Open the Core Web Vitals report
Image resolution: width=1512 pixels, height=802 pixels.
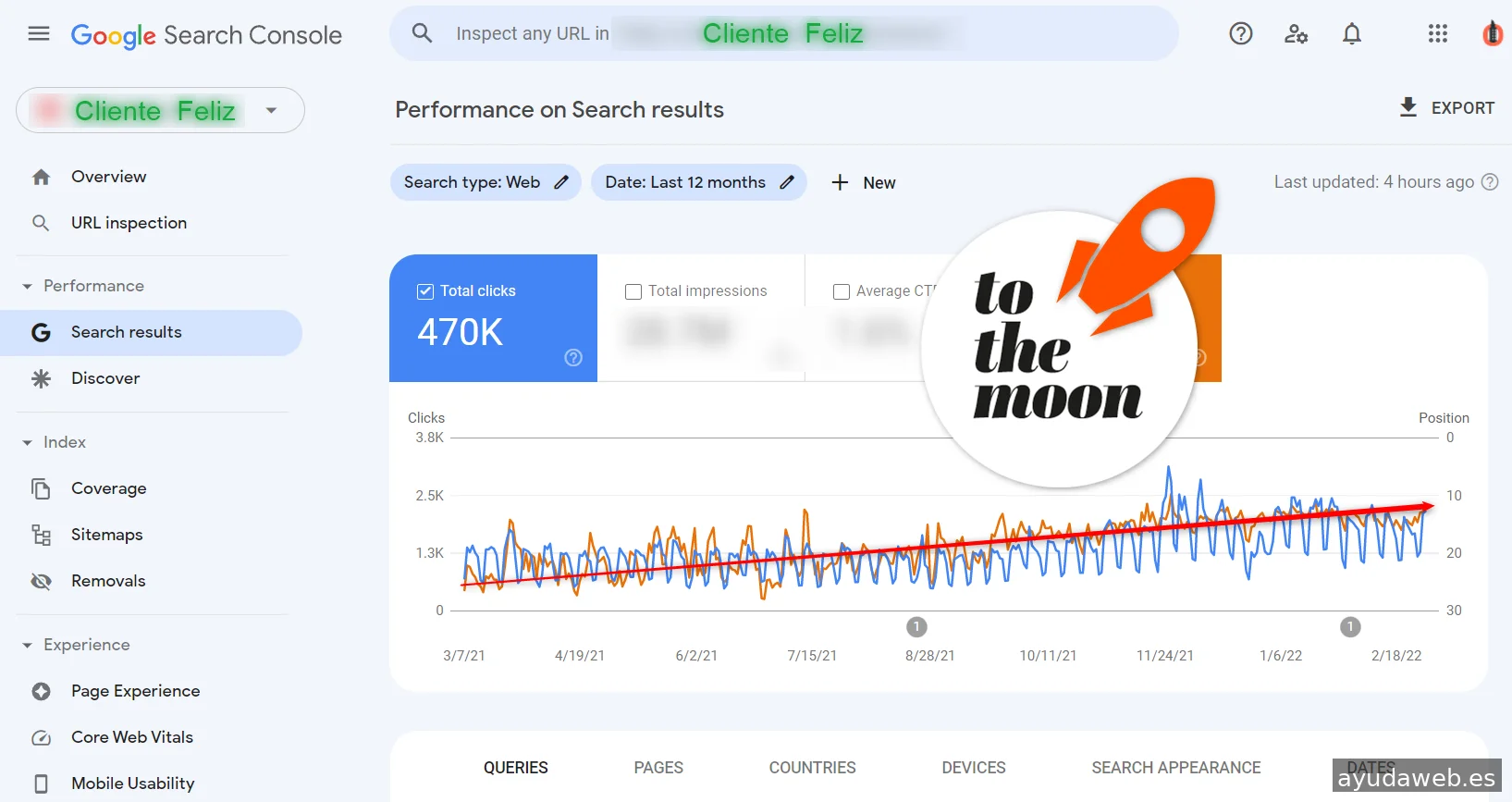(x=131, y=737)
